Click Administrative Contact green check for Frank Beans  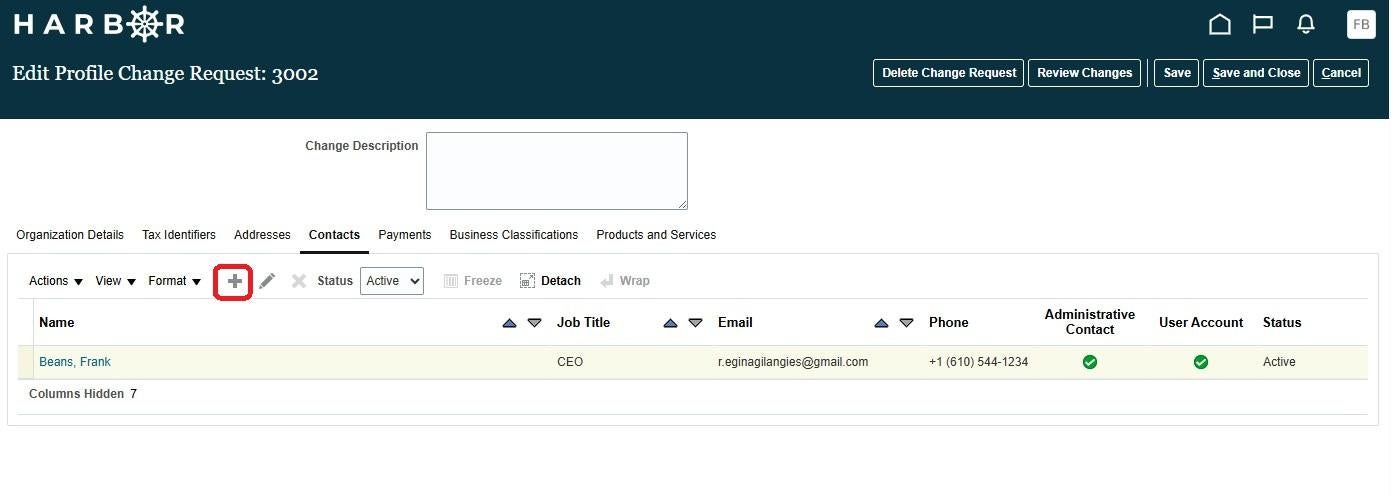pos(1090,362)
